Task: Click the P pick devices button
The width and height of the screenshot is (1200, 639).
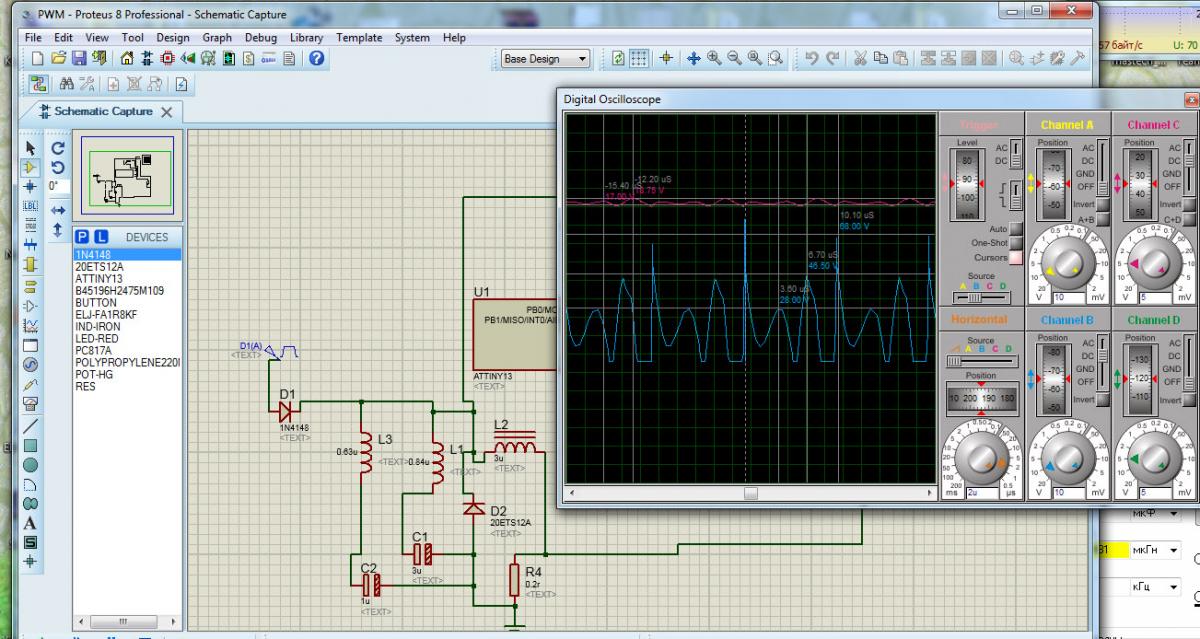Action: [x=84, y=237]
